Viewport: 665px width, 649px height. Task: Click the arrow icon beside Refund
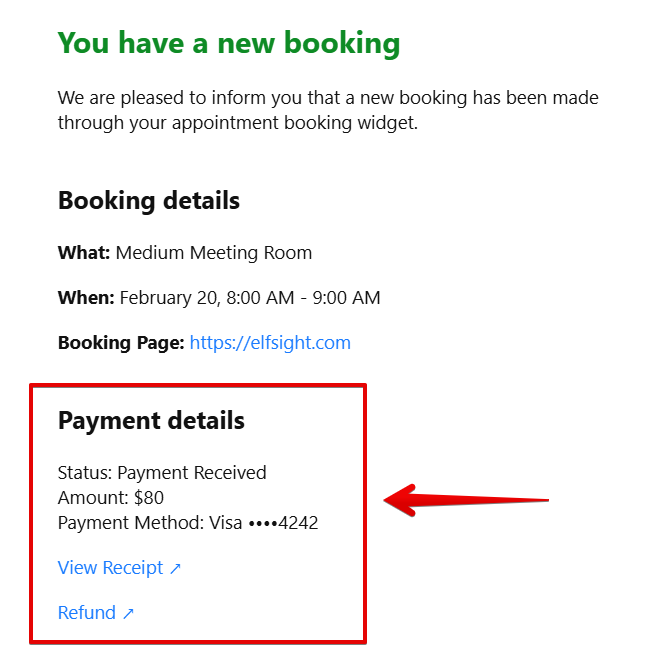point(128,614)
